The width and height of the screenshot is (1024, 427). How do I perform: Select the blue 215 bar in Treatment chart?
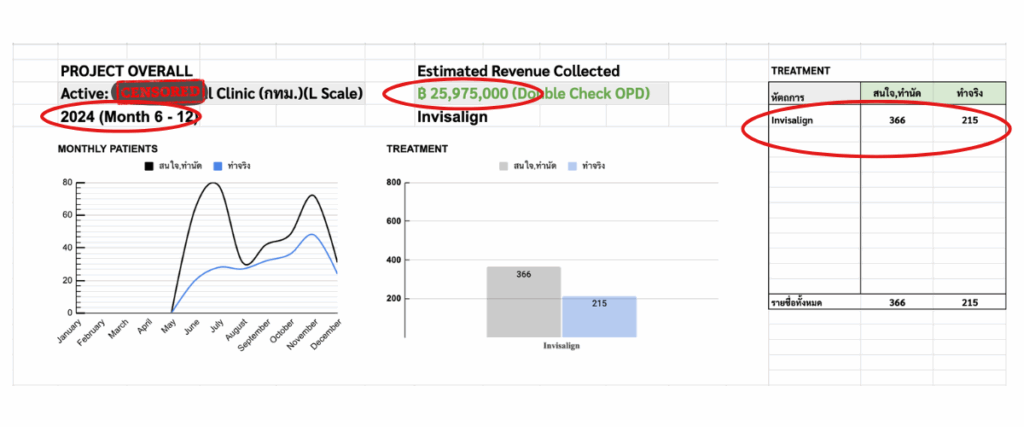coord(598,316)
